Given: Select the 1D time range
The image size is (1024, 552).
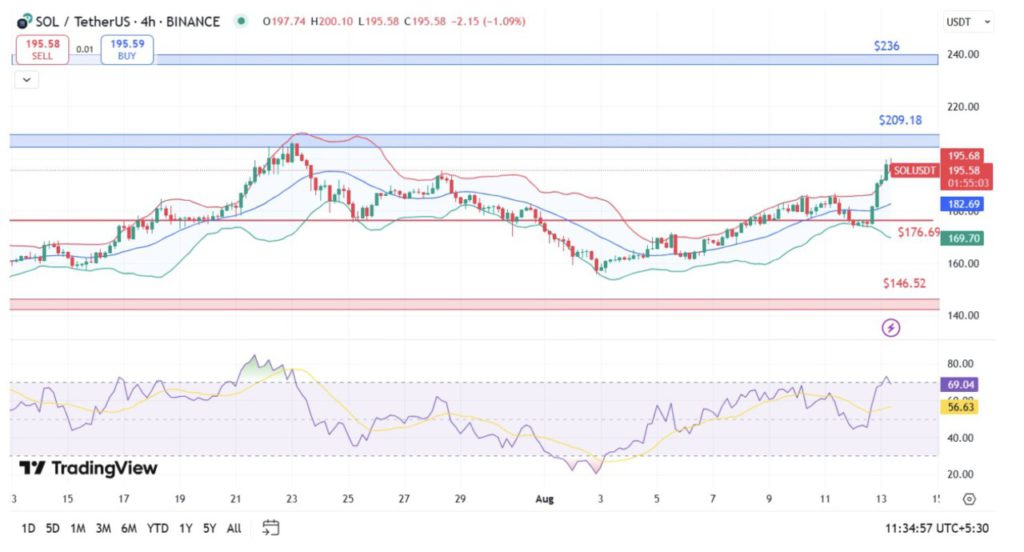Looking at the screenshot, I should [30, 527].
